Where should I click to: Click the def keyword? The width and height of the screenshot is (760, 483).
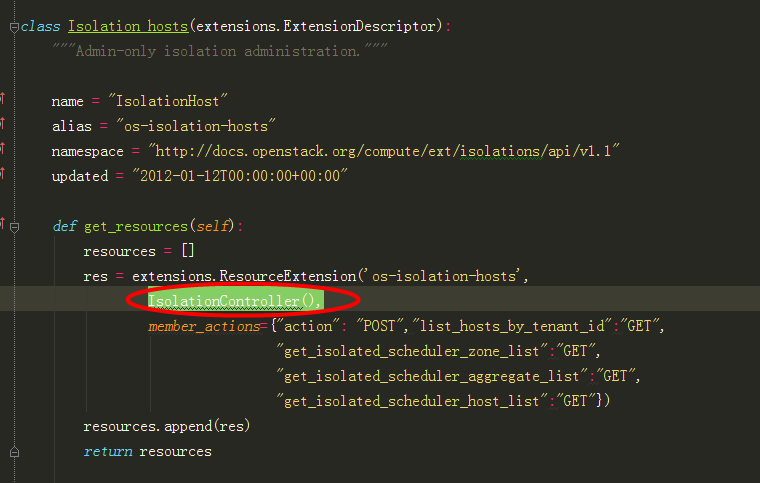tap(64, 226)
